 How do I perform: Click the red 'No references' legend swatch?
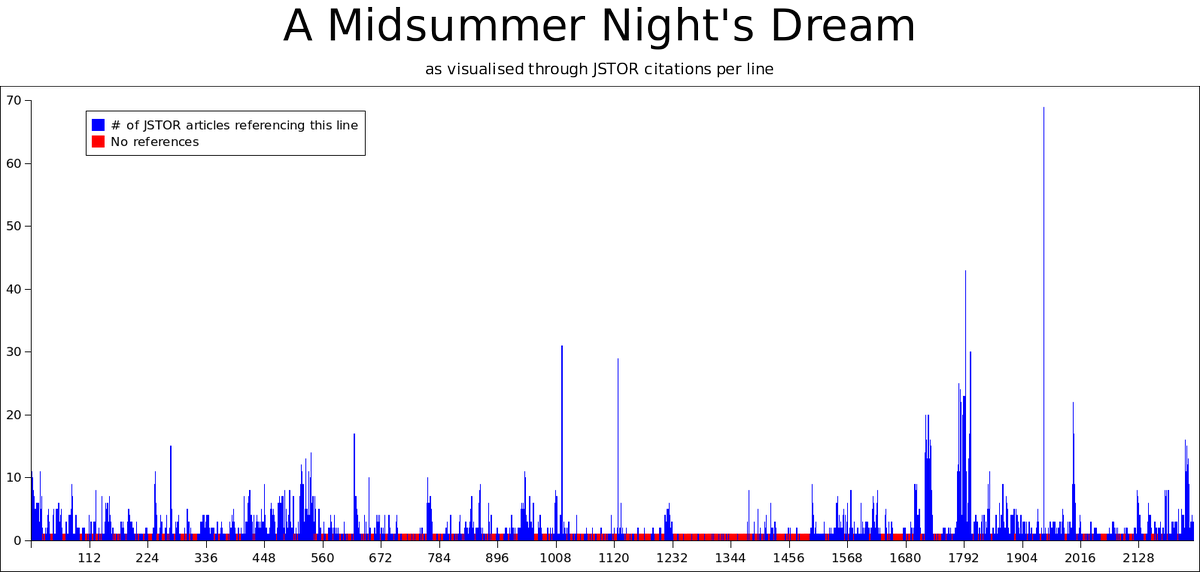[x=98, y=142]
